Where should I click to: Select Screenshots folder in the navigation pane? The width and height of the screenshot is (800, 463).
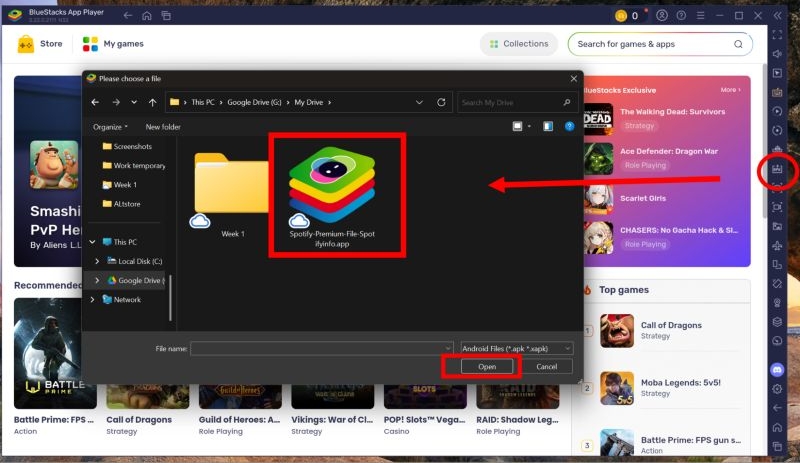[128, 146]
